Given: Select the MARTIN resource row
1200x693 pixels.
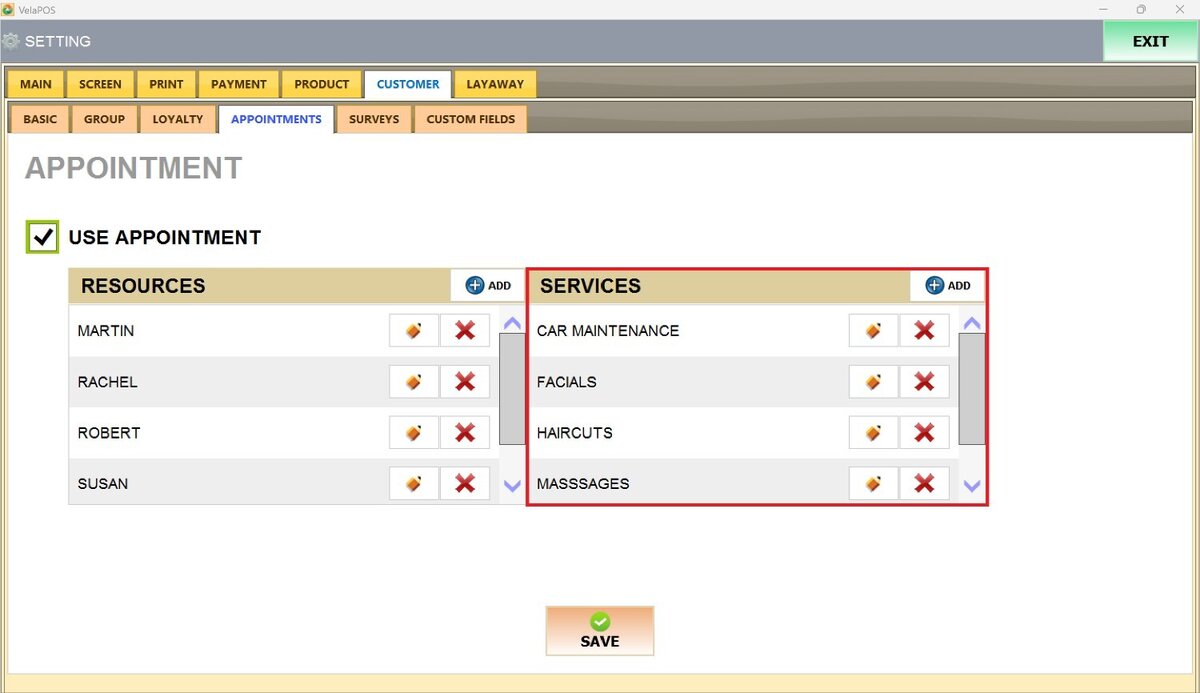Looking at the screenshot, I should [284, 331].
